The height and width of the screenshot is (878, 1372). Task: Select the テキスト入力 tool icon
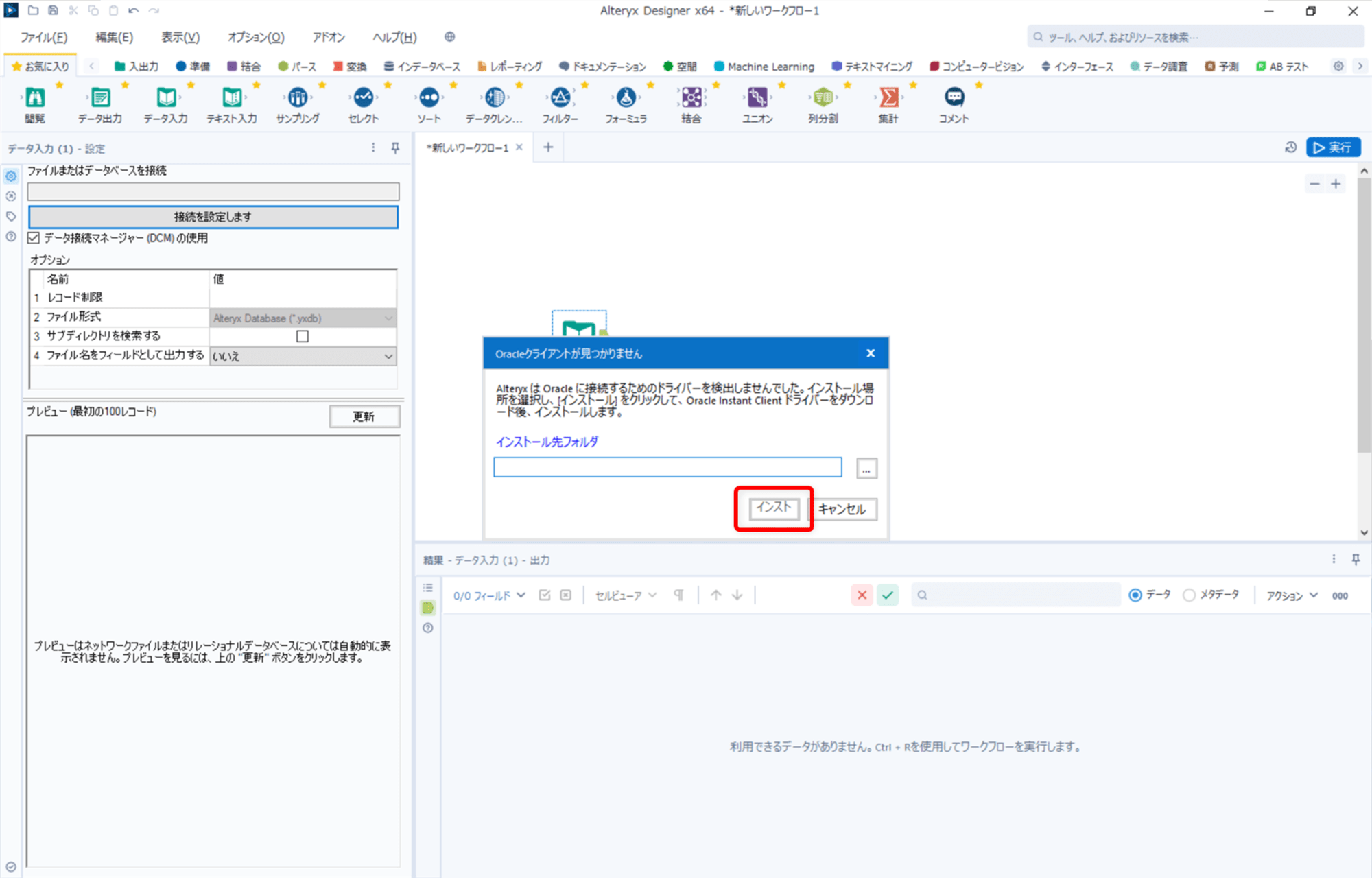[232, 97]
